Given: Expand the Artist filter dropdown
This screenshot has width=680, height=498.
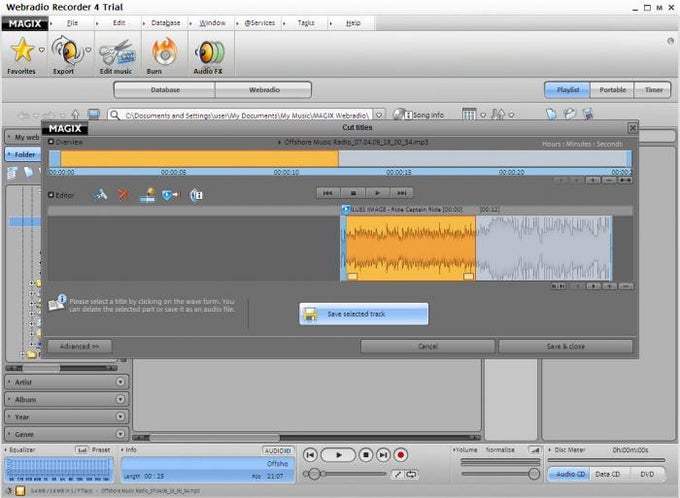Looking at the screenshot, I should (x=120, y=382).
